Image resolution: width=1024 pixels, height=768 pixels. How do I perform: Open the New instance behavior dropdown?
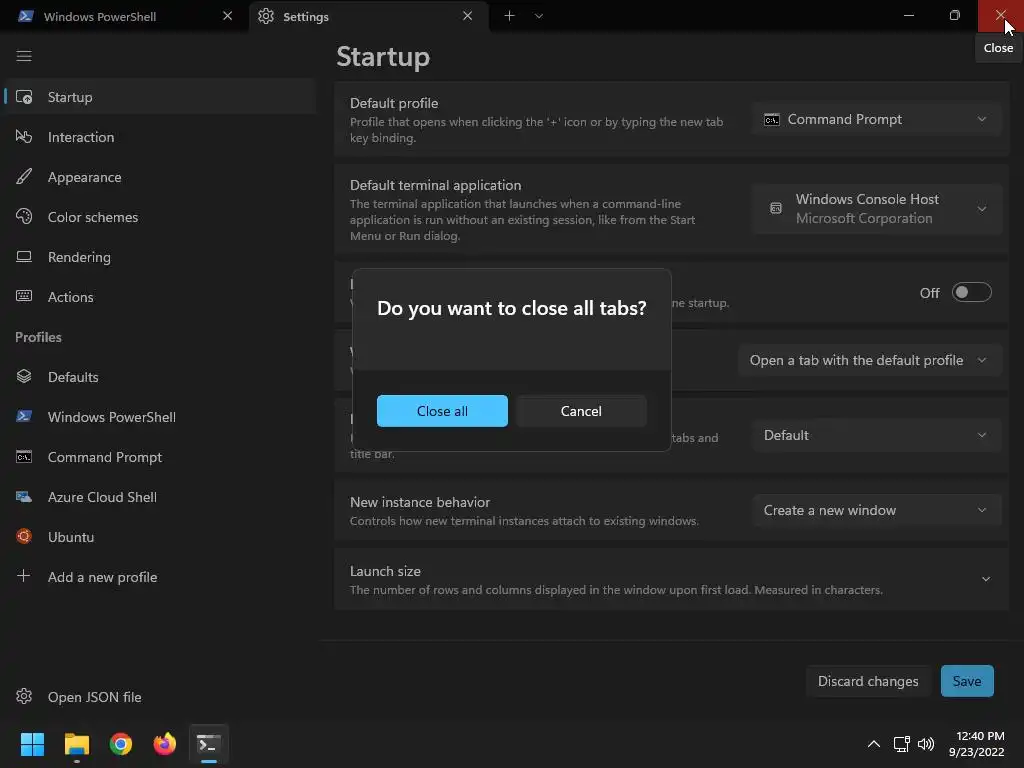pos(876,511)
